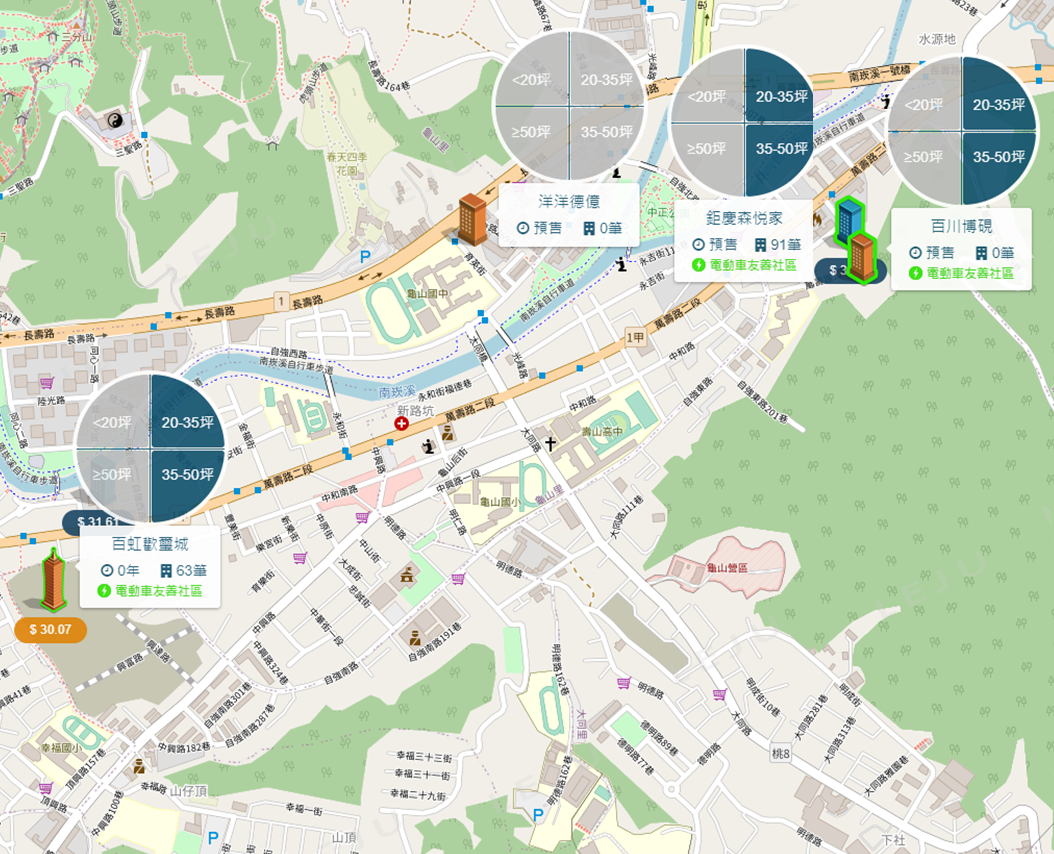Click the $30.07 orange price tag
The height and width of the screenshot is (854, 1054).
(x=50, y=630)
